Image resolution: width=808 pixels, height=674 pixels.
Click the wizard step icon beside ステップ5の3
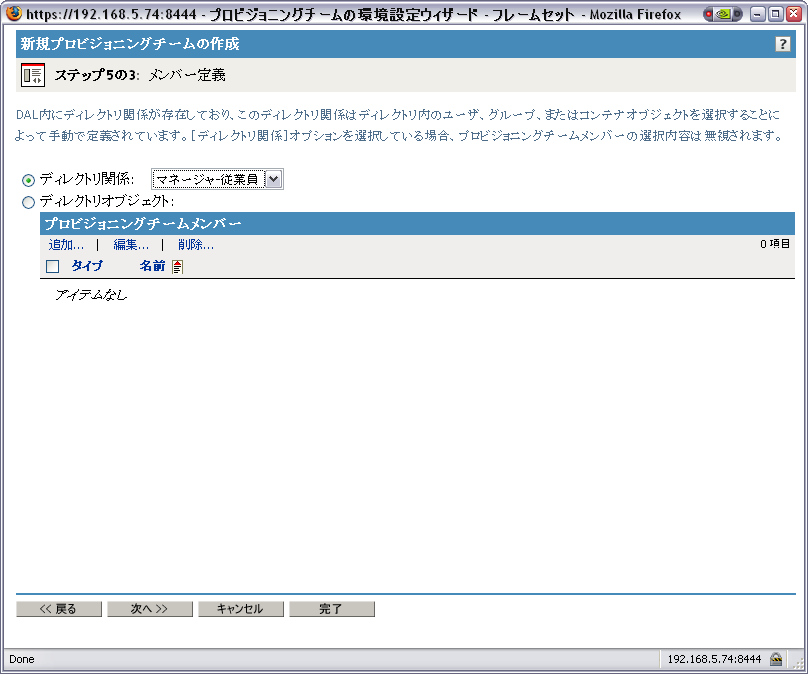(33, 75)
